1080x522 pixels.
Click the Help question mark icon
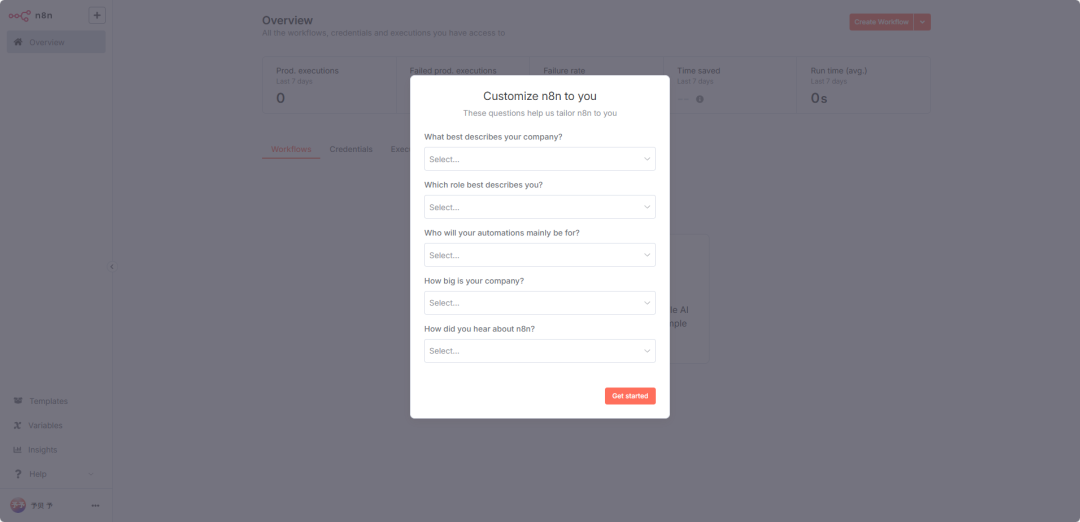click(18, 474)
